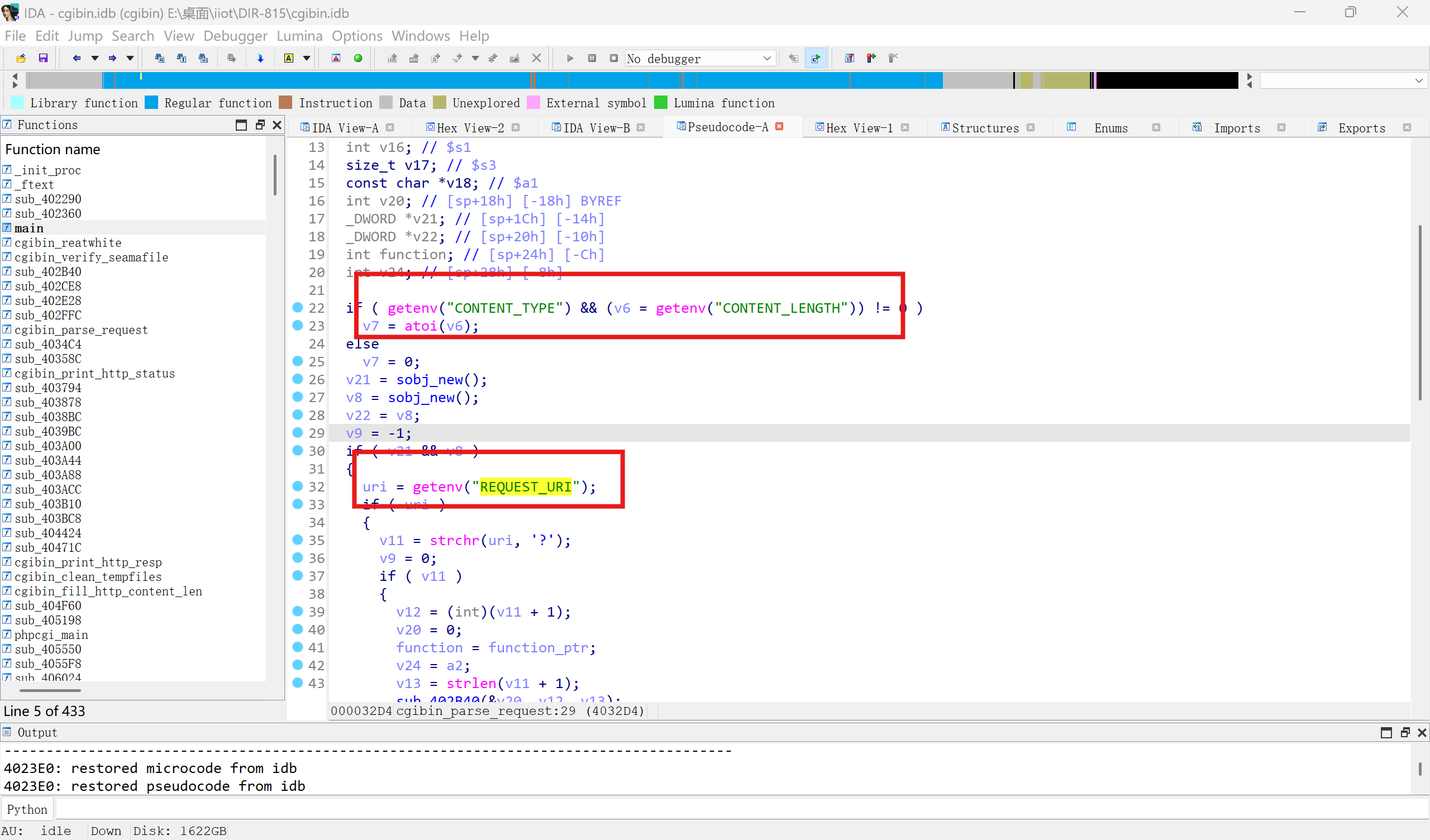Toggle breakpoint dot on pseudocode line 41
This screenshot has height=840, width=1430.
[x=297, y=646]
